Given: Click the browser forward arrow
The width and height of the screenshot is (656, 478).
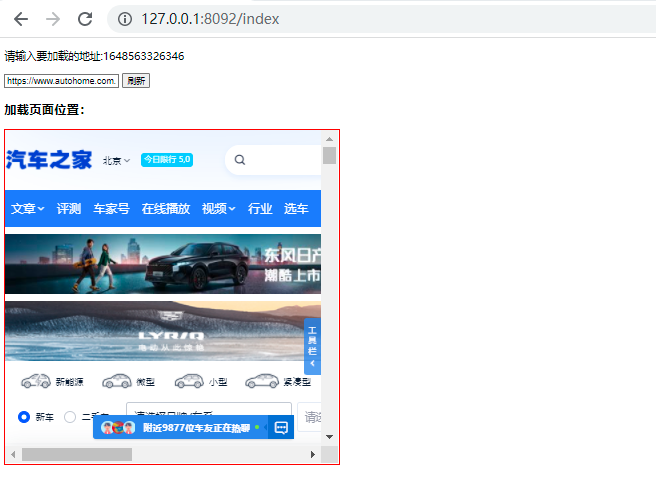Looking at the screenshot, I should 53,19.
